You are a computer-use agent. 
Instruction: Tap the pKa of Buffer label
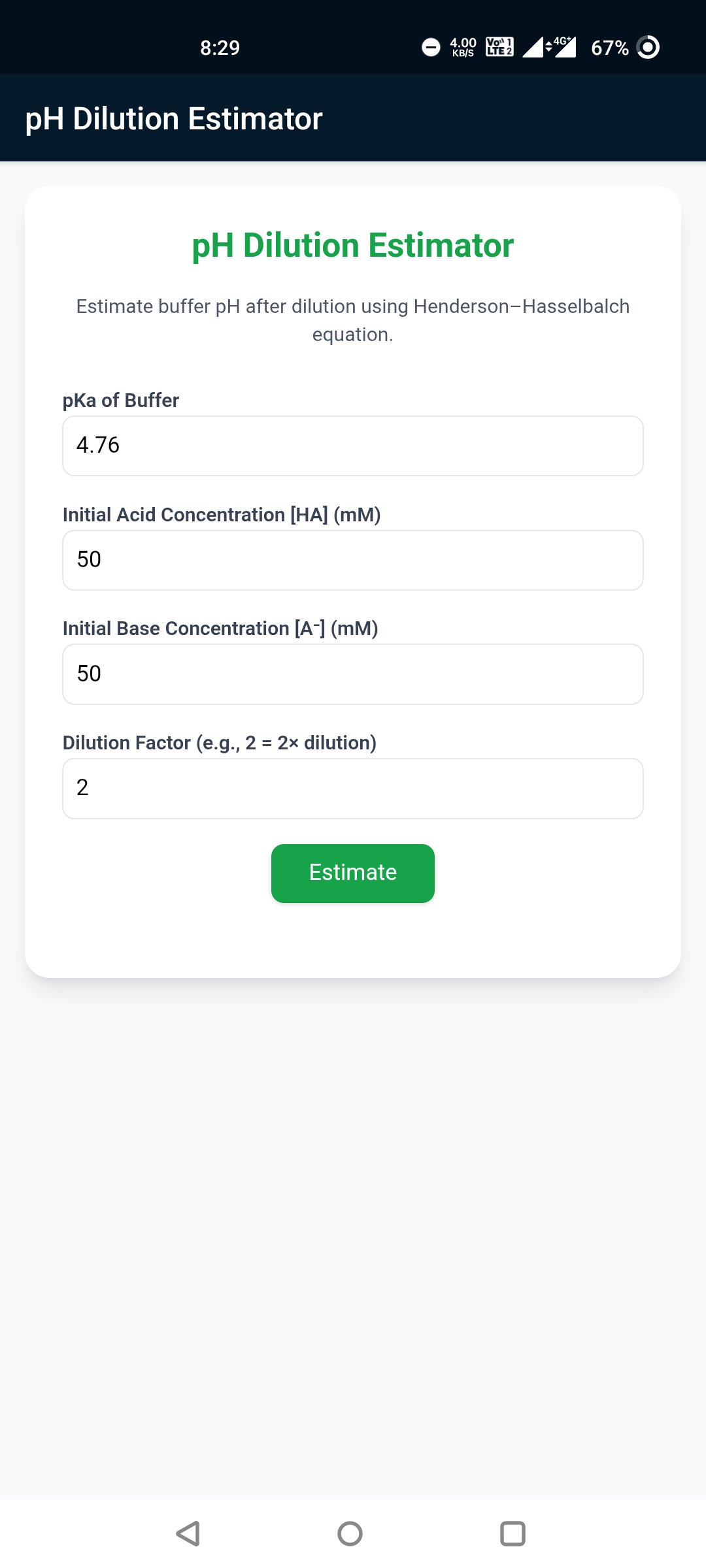pyautogui.click(x=121, y=400)
